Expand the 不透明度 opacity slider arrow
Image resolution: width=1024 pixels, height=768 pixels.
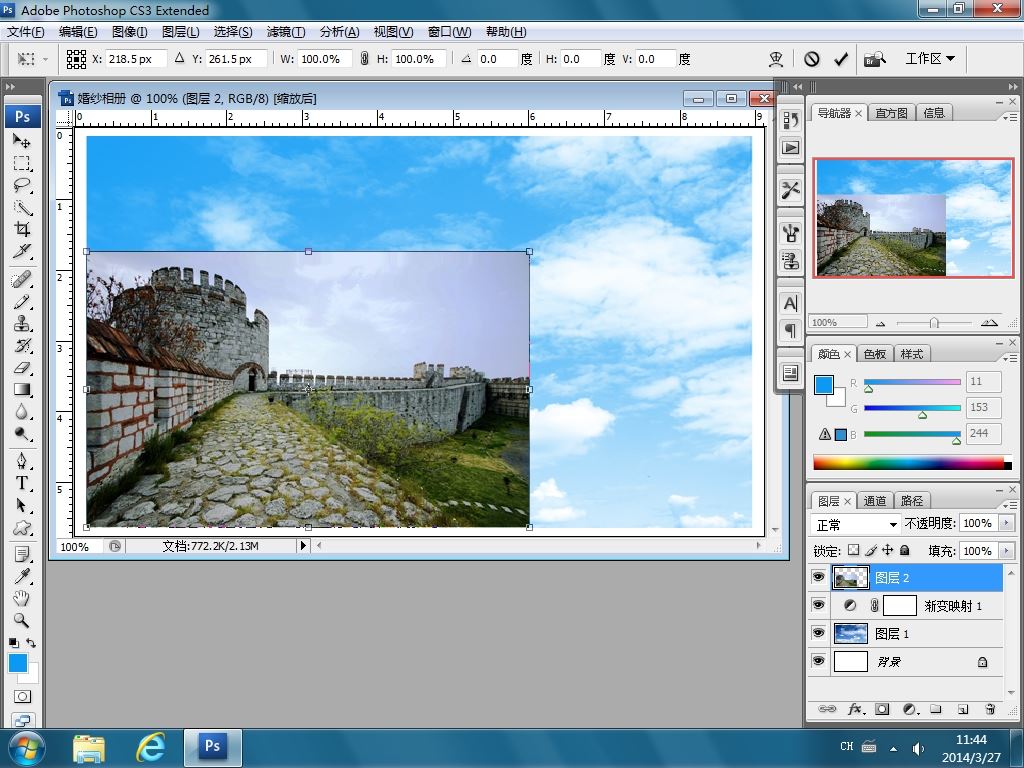pos(1006,523)
